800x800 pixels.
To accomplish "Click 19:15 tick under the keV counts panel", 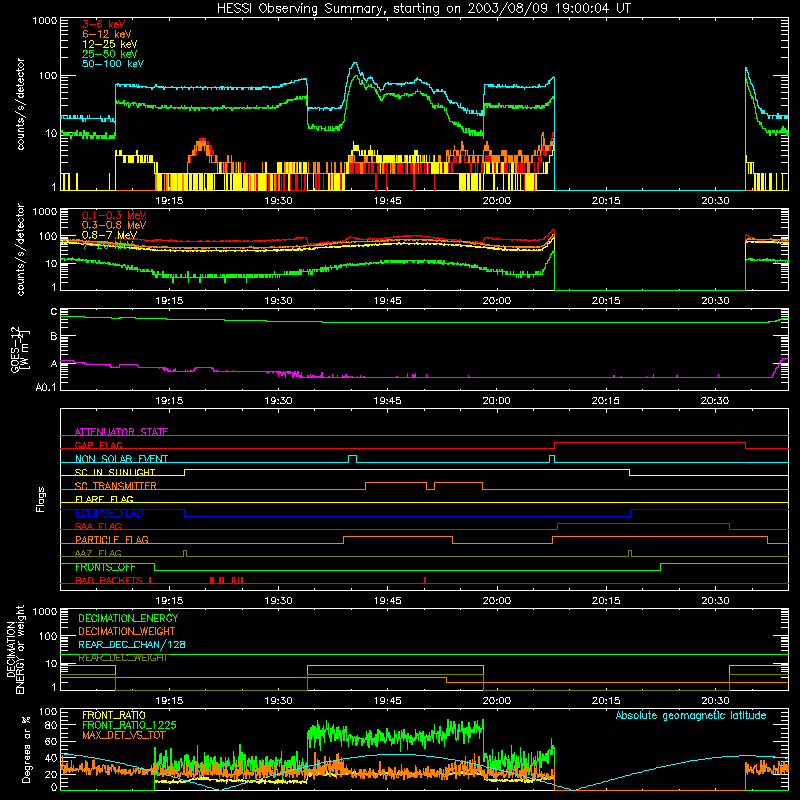I will pos(169,201).
